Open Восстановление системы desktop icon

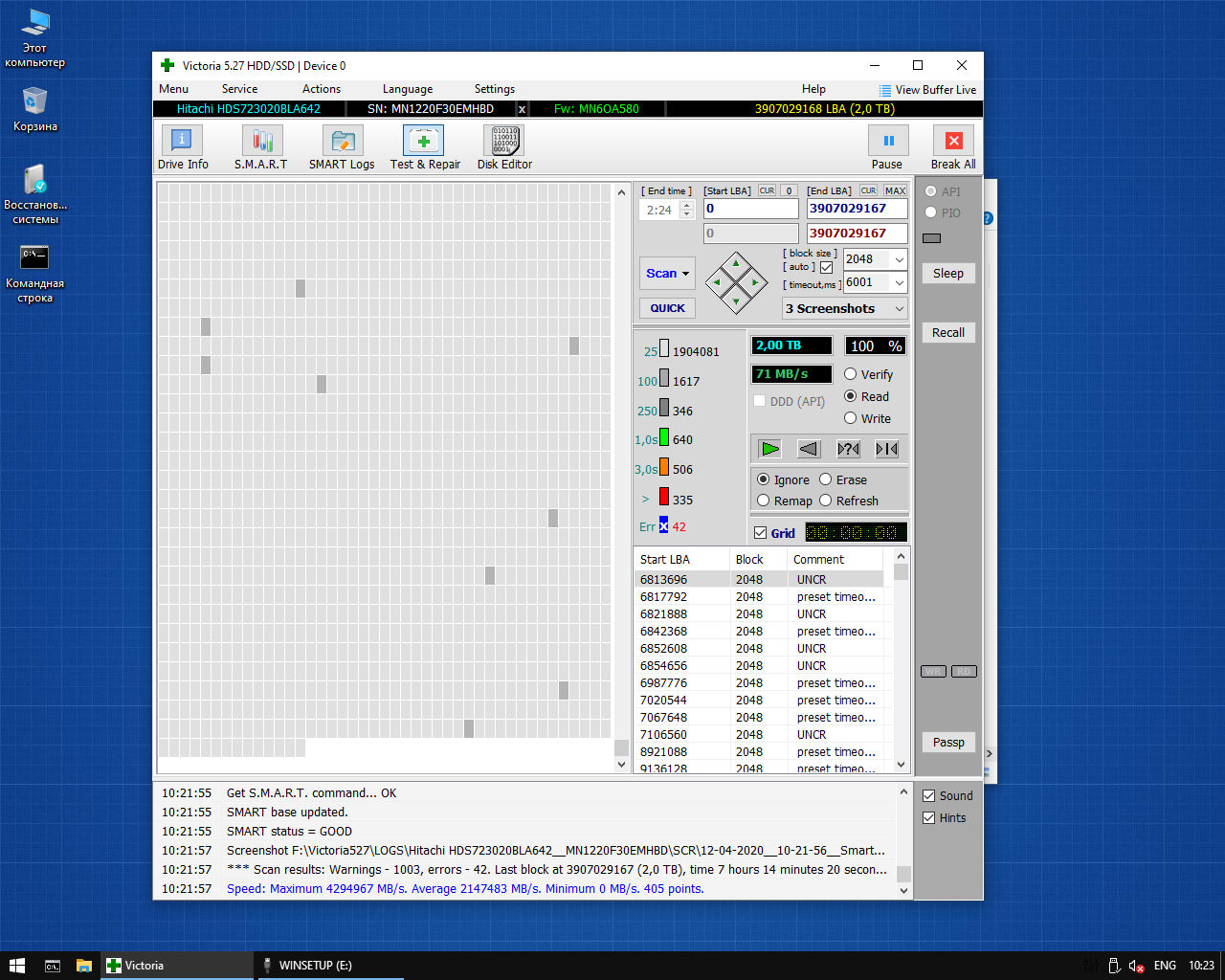(35, 194)
